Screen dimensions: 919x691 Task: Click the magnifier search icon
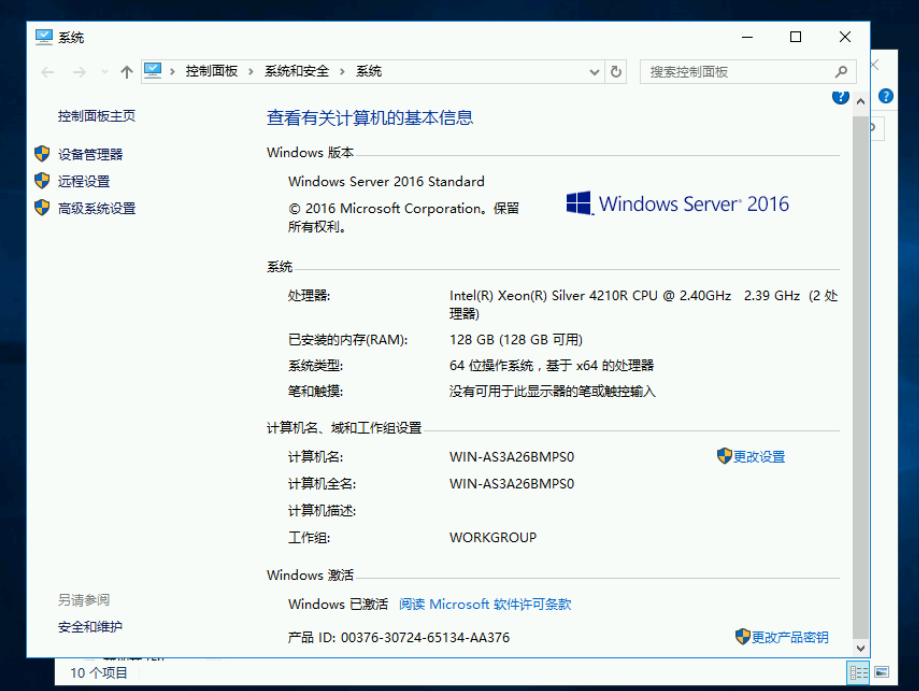841,72
